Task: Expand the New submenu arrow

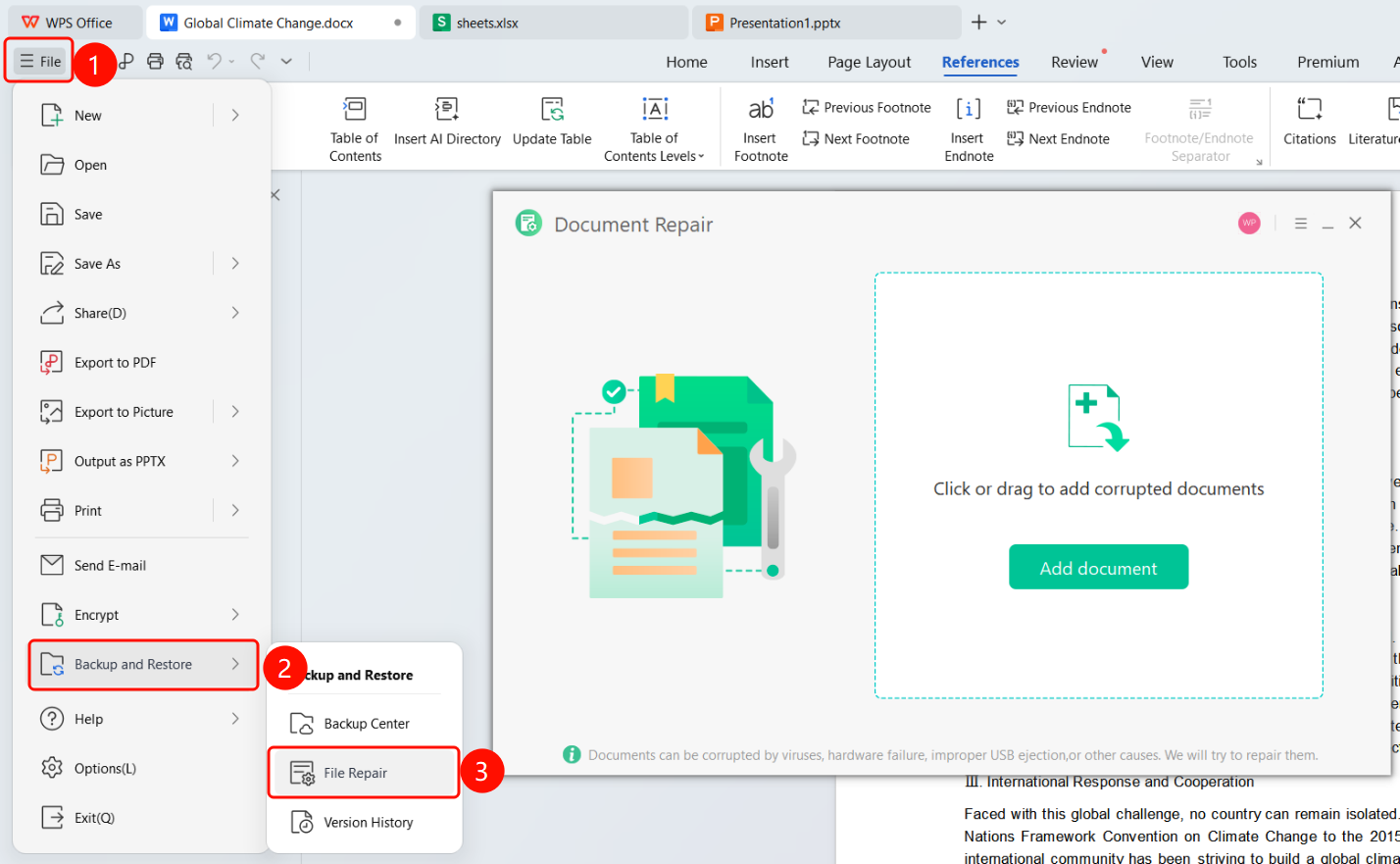Action: (x=235, y=115)
